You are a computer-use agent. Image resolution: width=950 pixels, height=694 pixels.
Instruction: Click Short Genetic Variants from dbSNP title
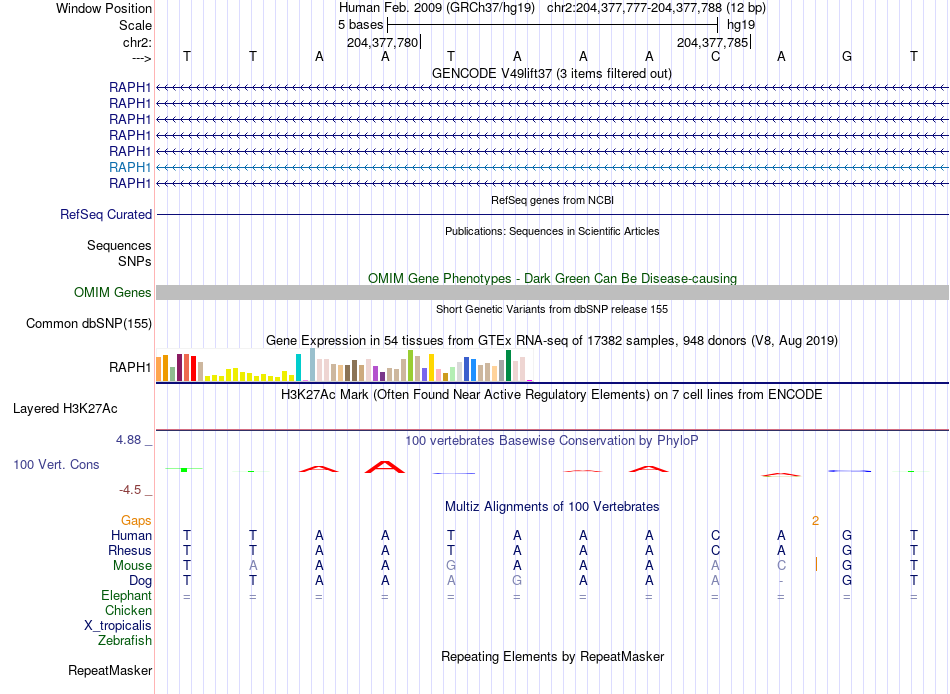552,309
